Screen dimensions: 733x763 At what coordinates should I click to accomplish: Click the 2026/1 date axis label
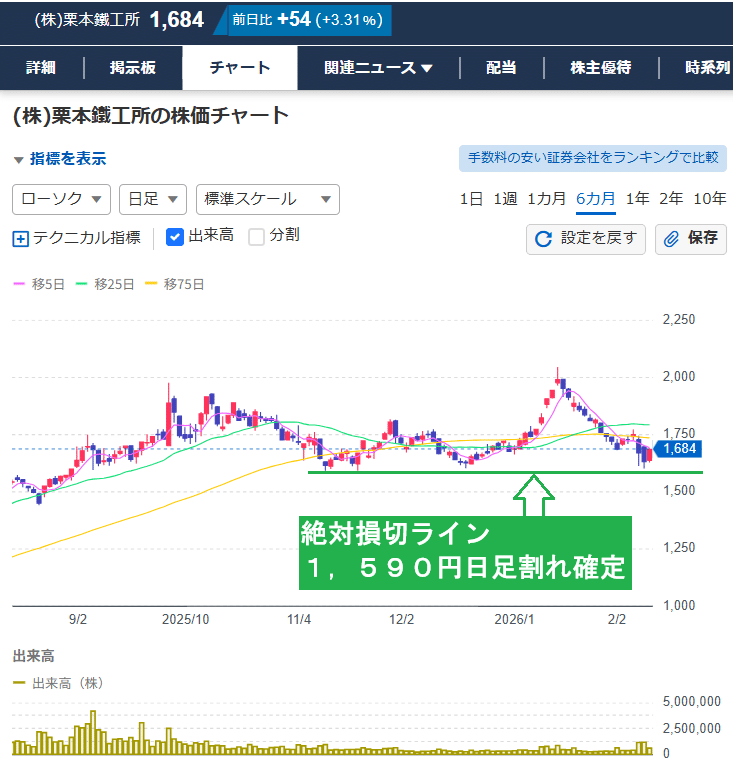coord(514,619)
